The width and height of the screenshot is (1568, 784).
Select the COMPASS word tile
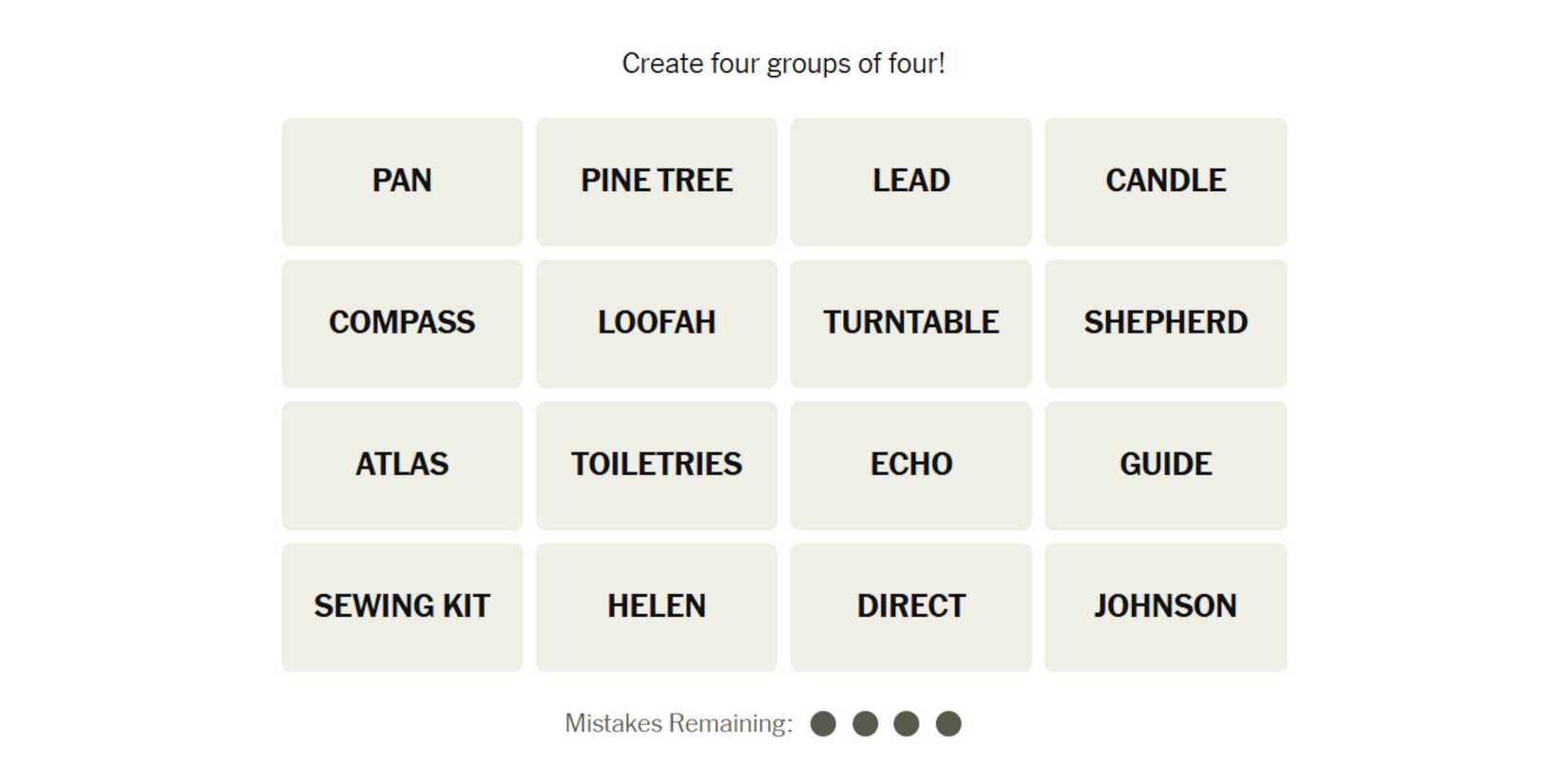pyautogui.click(x=402, y=323)
